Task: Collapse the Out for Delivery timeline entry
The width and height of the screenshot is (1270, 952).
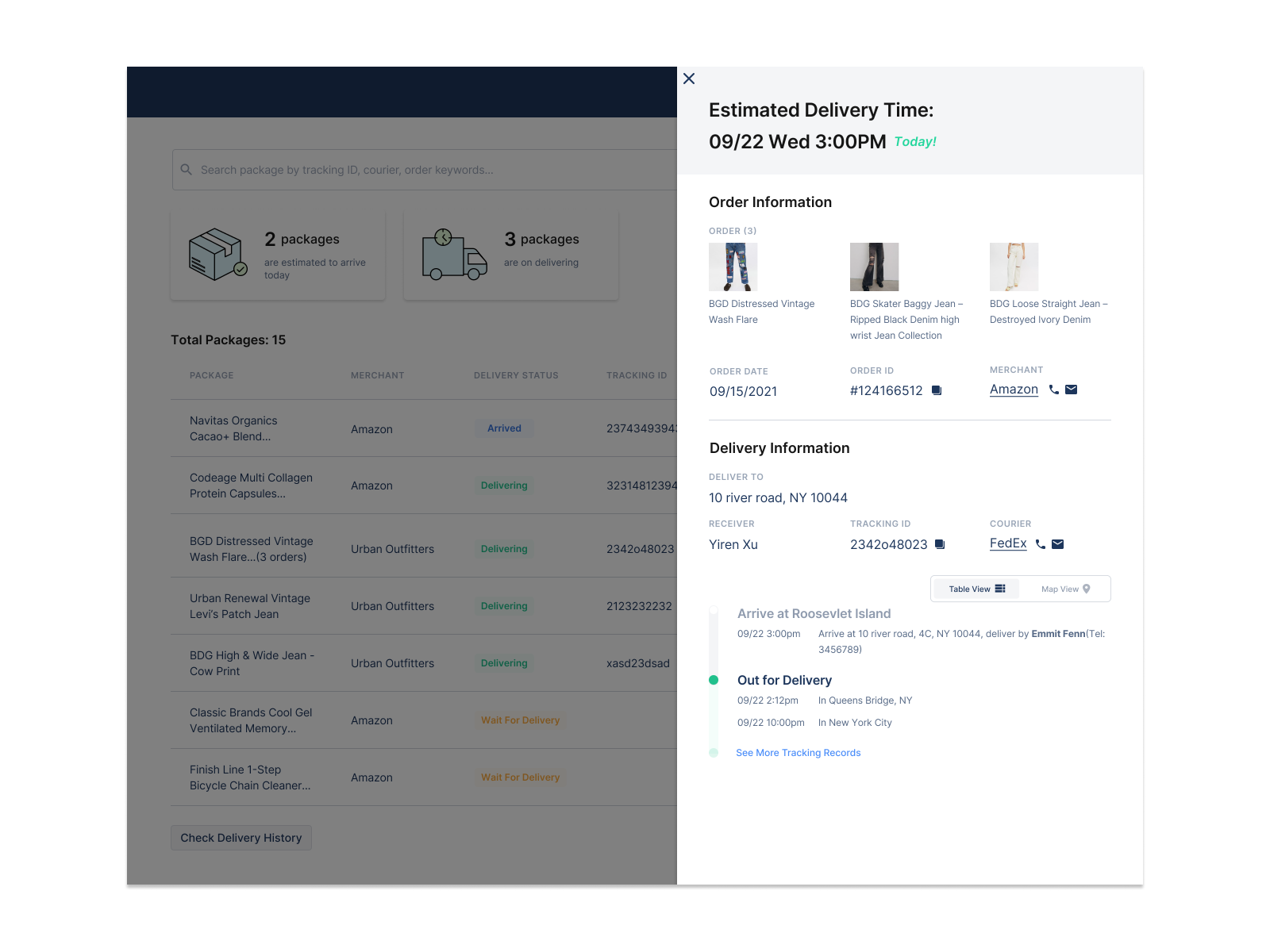Action: [784, 680]
